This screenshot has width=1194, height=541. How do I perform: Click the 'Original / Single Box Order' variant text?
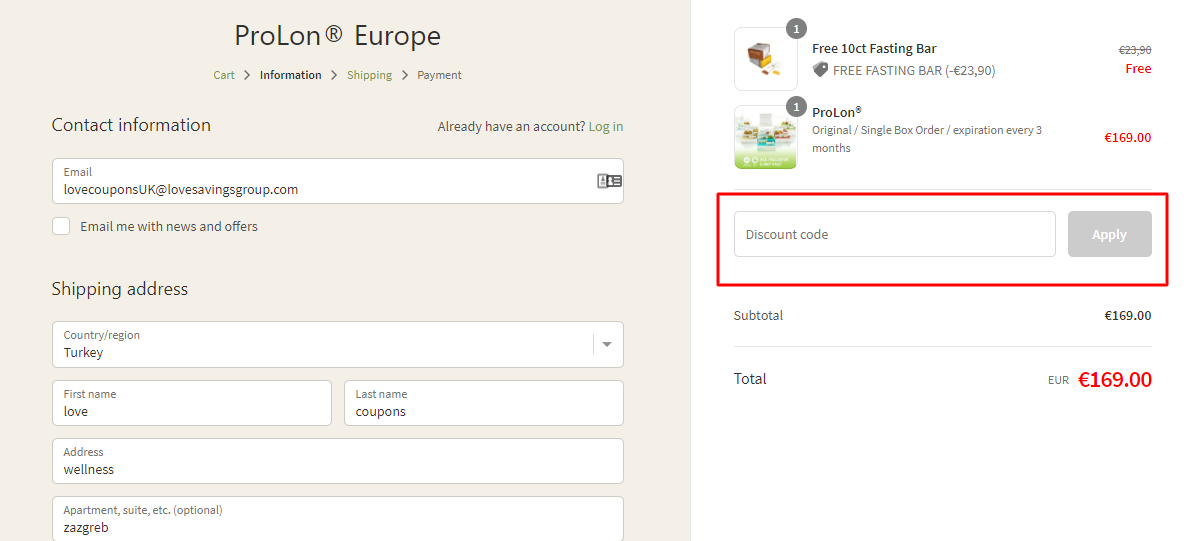coord(927,139)
